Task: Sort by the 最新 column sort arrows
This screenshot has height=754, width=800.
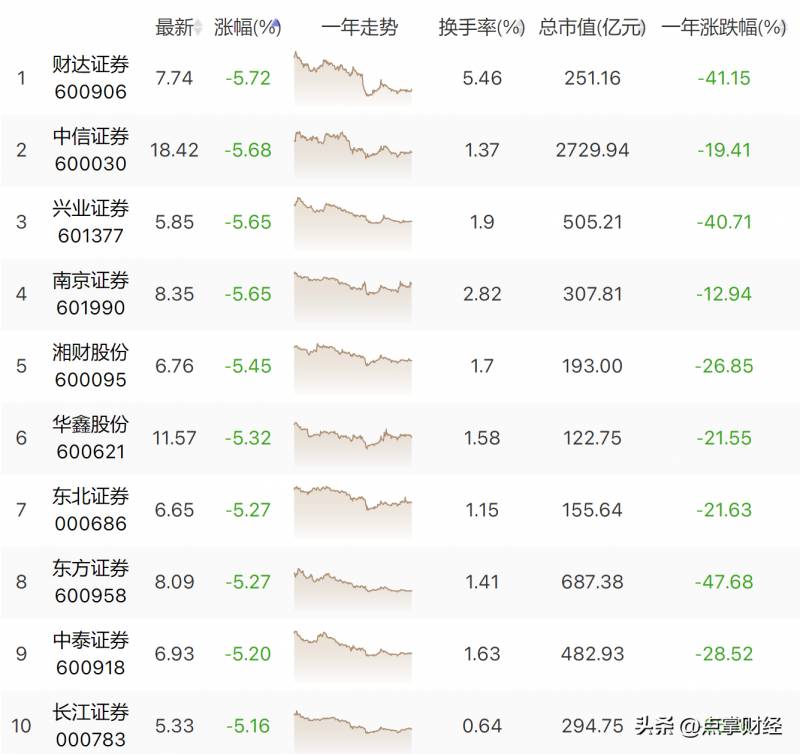Action: (198, 27)
